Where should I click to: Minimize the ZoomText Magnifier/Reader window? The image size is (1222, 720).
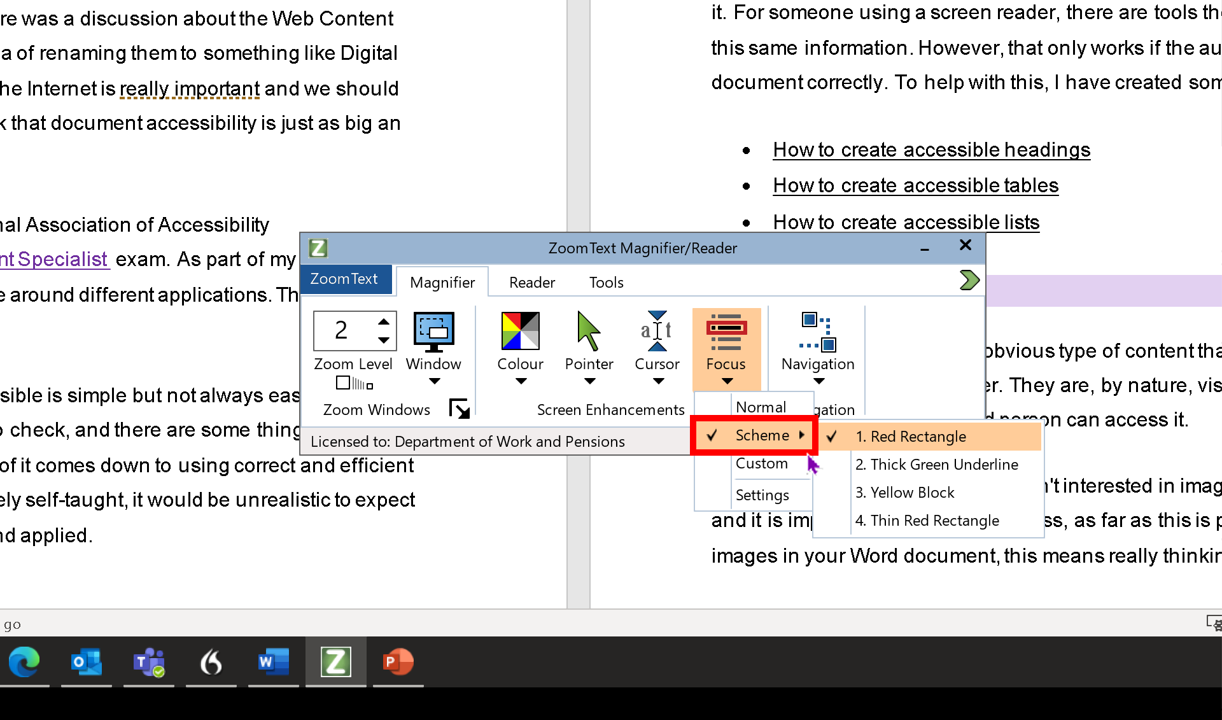(926, 248)
